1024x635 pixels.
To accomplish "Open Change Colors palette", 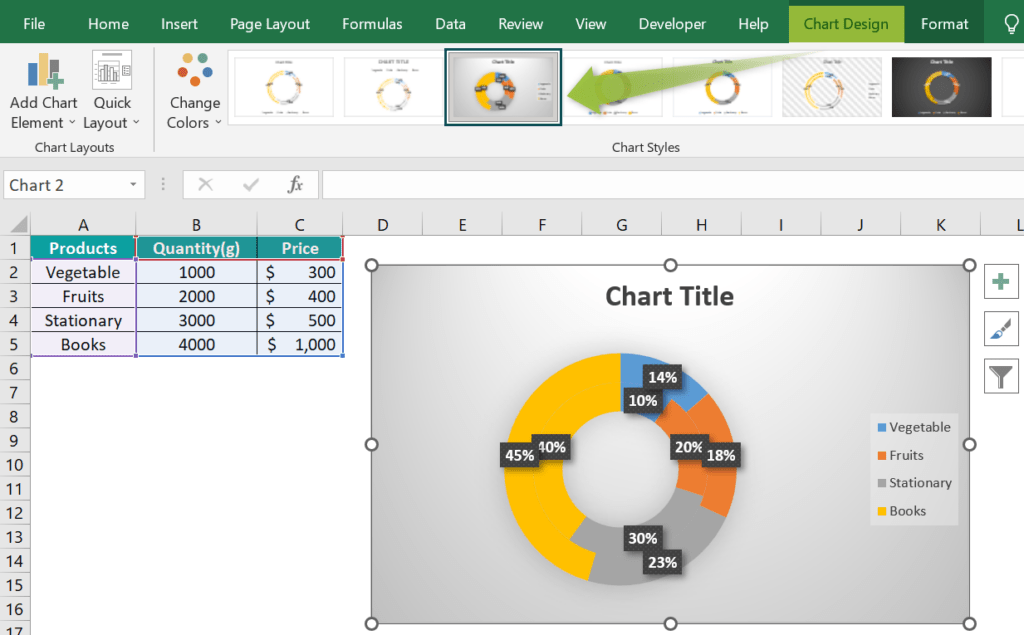I will point(192,90).
